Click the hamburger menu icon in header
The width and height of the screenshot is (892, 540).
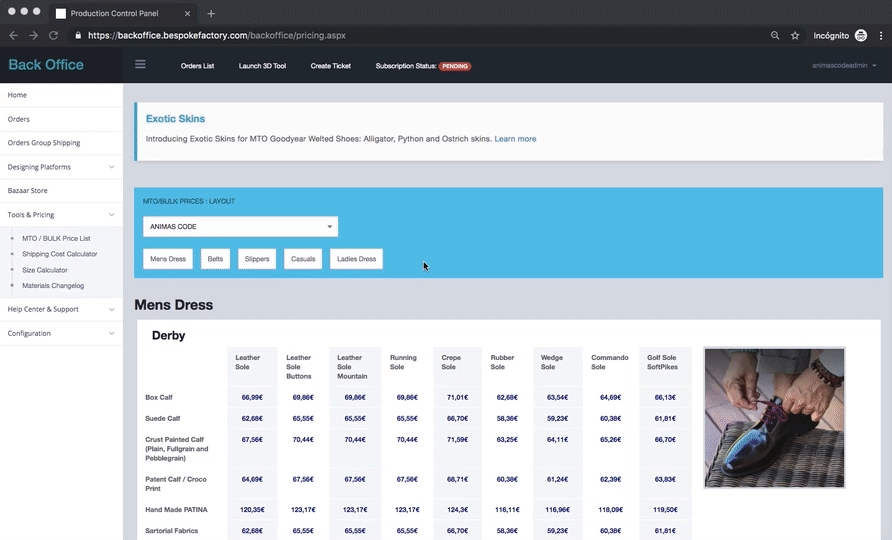click(x=140, y=65)
